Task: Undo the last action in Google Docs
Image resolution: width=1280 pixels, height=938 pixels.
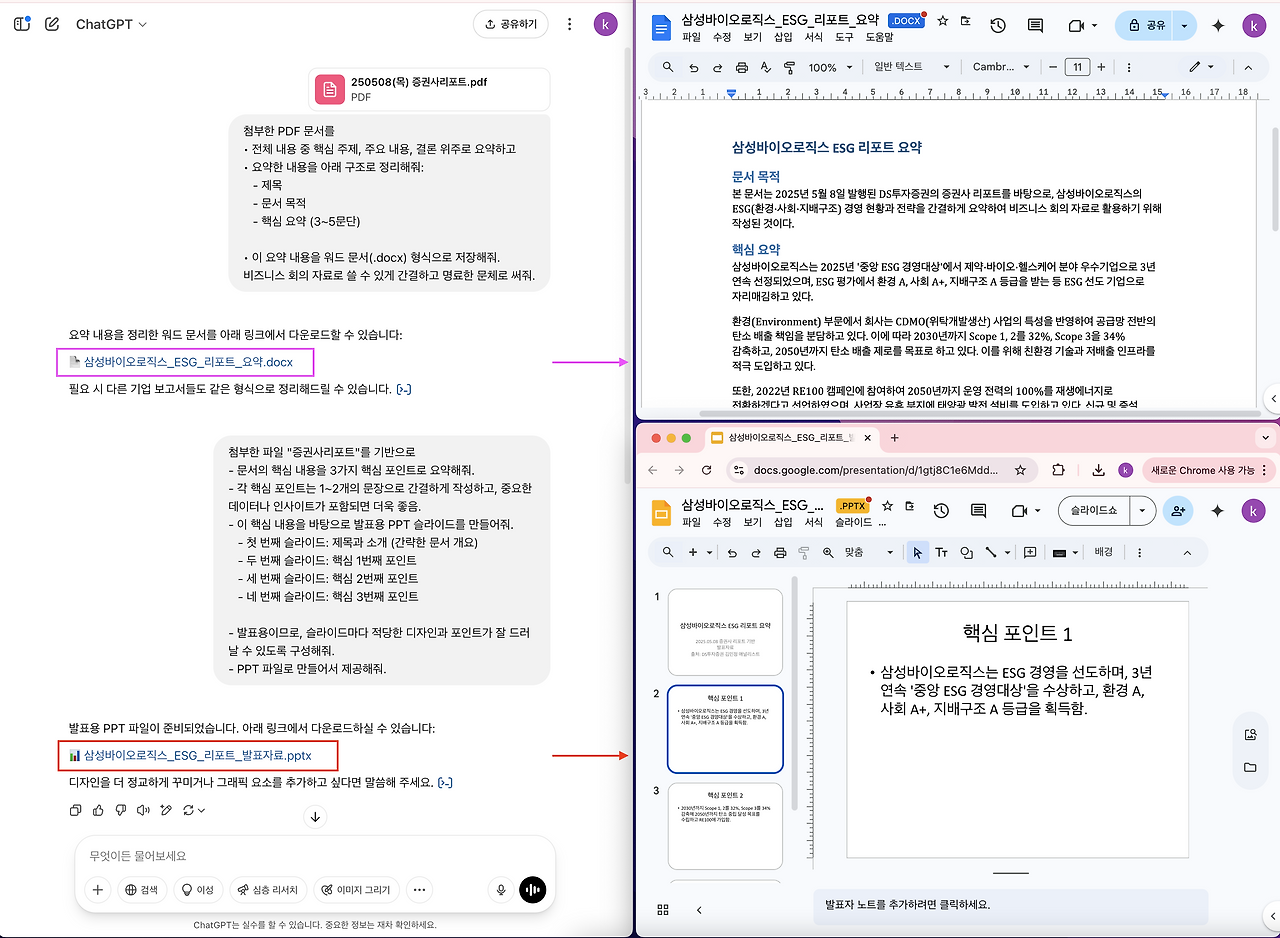Action: [x=694, y=67]
